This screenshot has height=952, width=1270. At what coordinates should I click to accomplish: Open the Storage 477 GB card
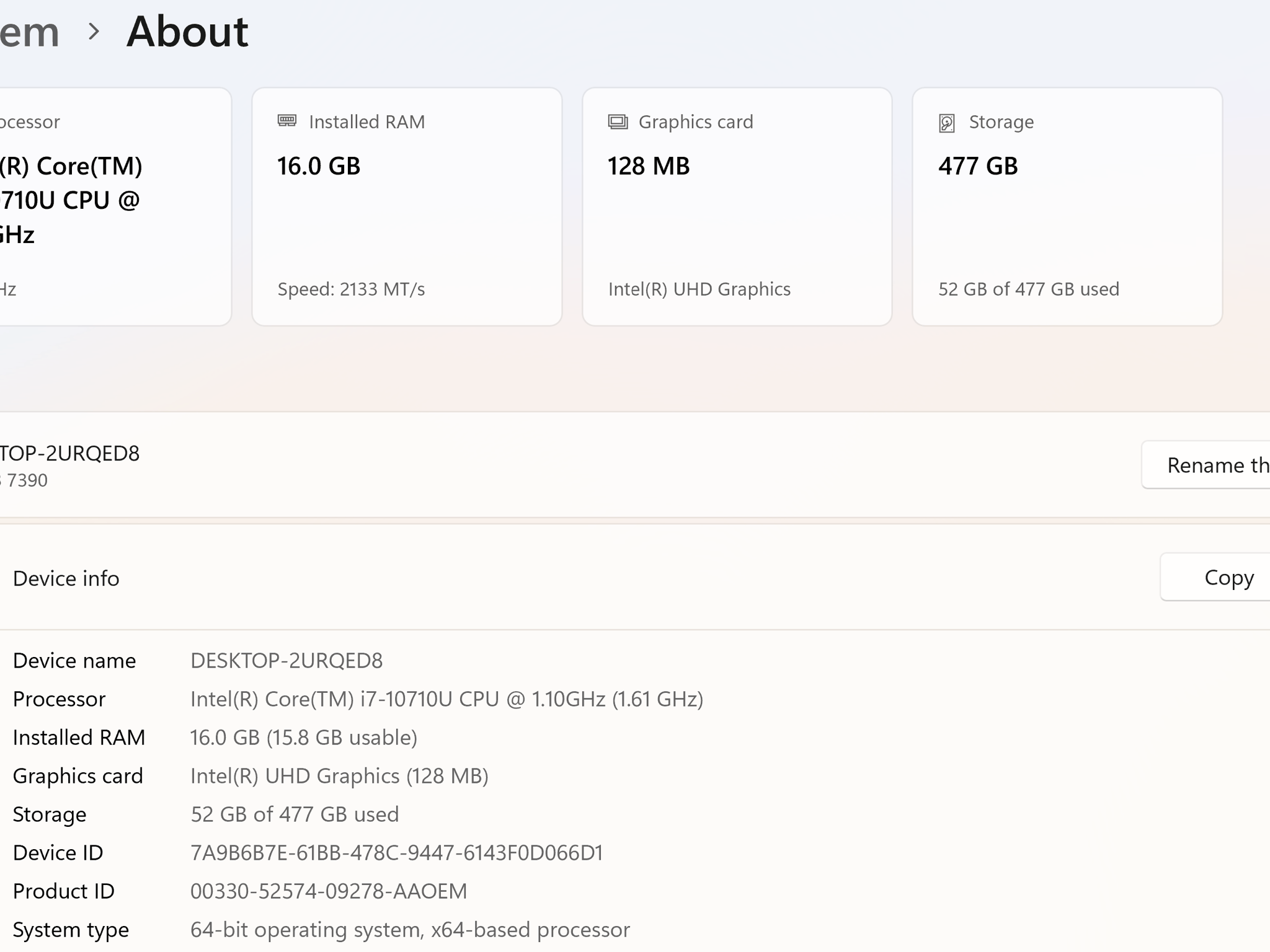[1067, 206]
